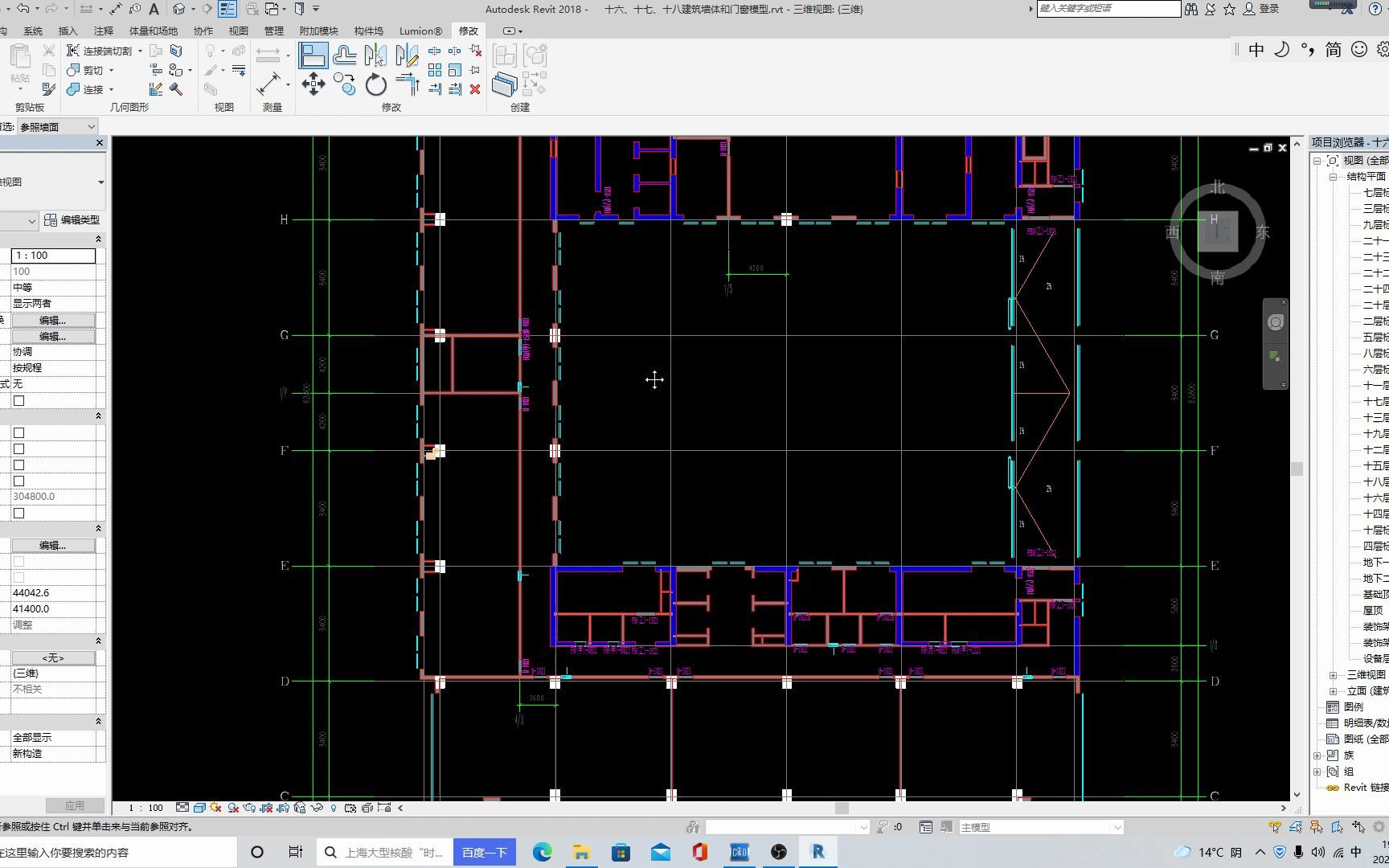Open the reference wall face '参照墙面' dropdown
1389x868 pixels.
pyautogui.click(x=57, y=126)
